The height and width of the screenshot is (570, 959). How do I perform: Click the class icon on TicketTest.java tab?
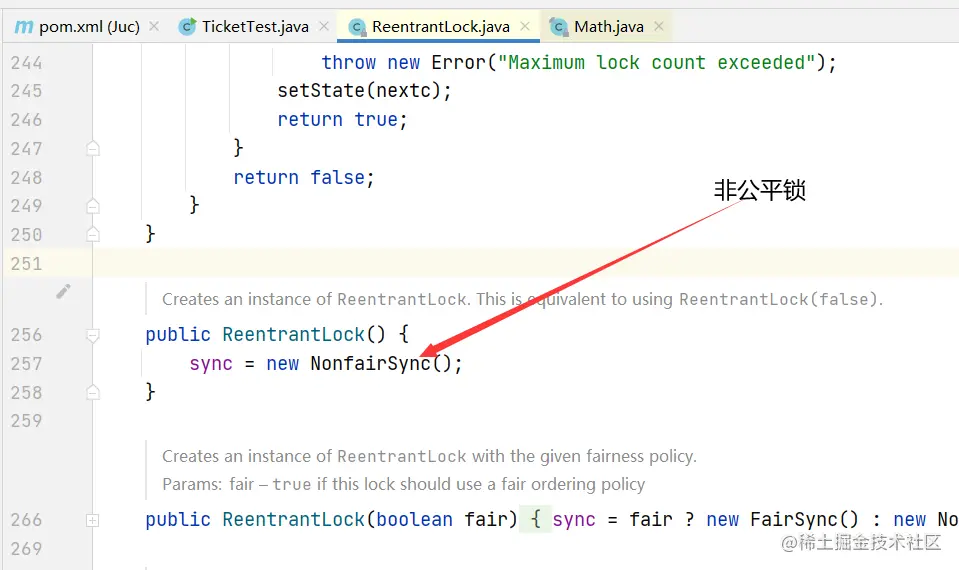pos(187,27)
